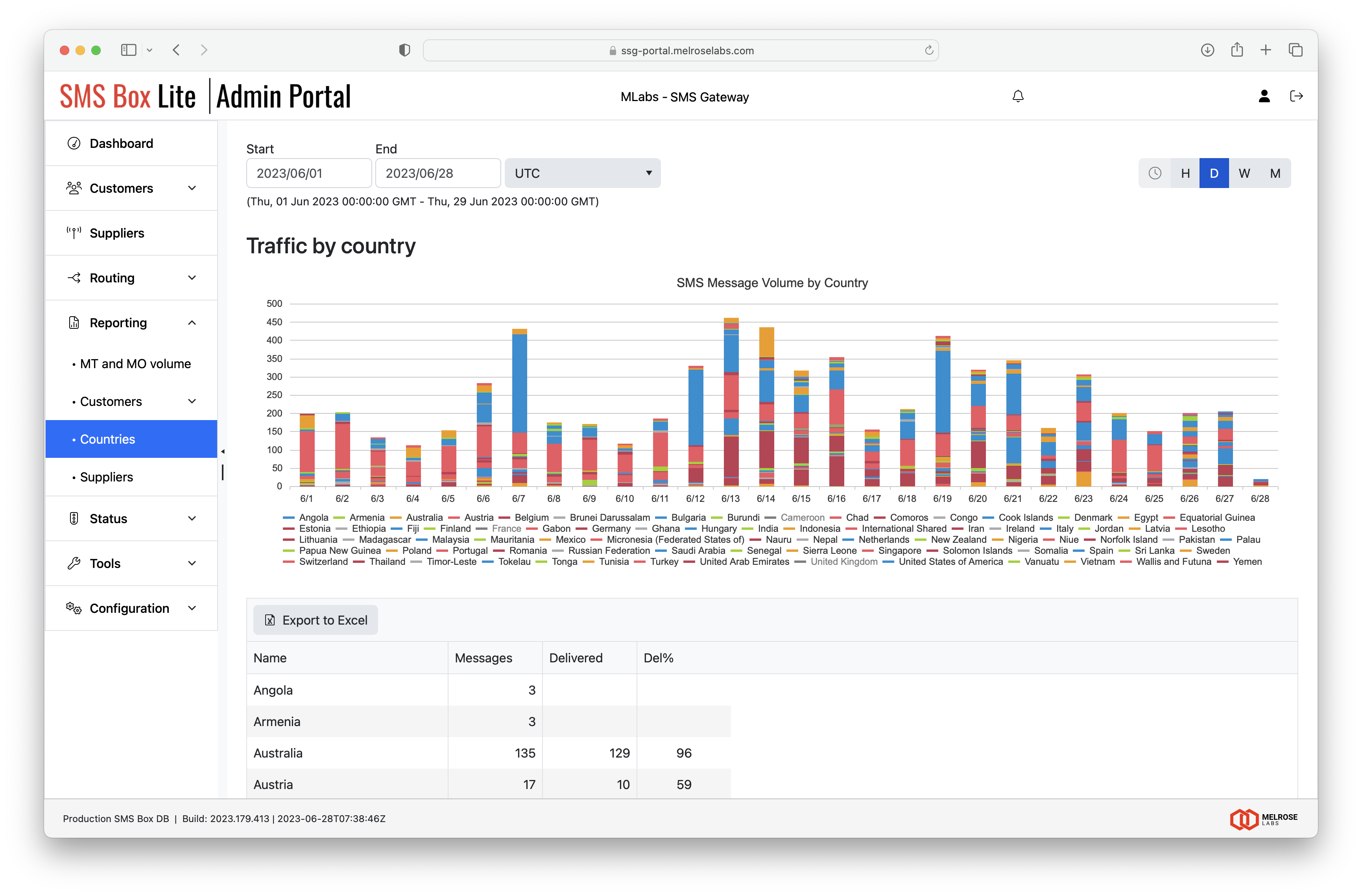Image resolution: width=1362 pixels, height=896 pixels.
Task: Open the top-level Suppliers menu item
Action: [131, 233]
